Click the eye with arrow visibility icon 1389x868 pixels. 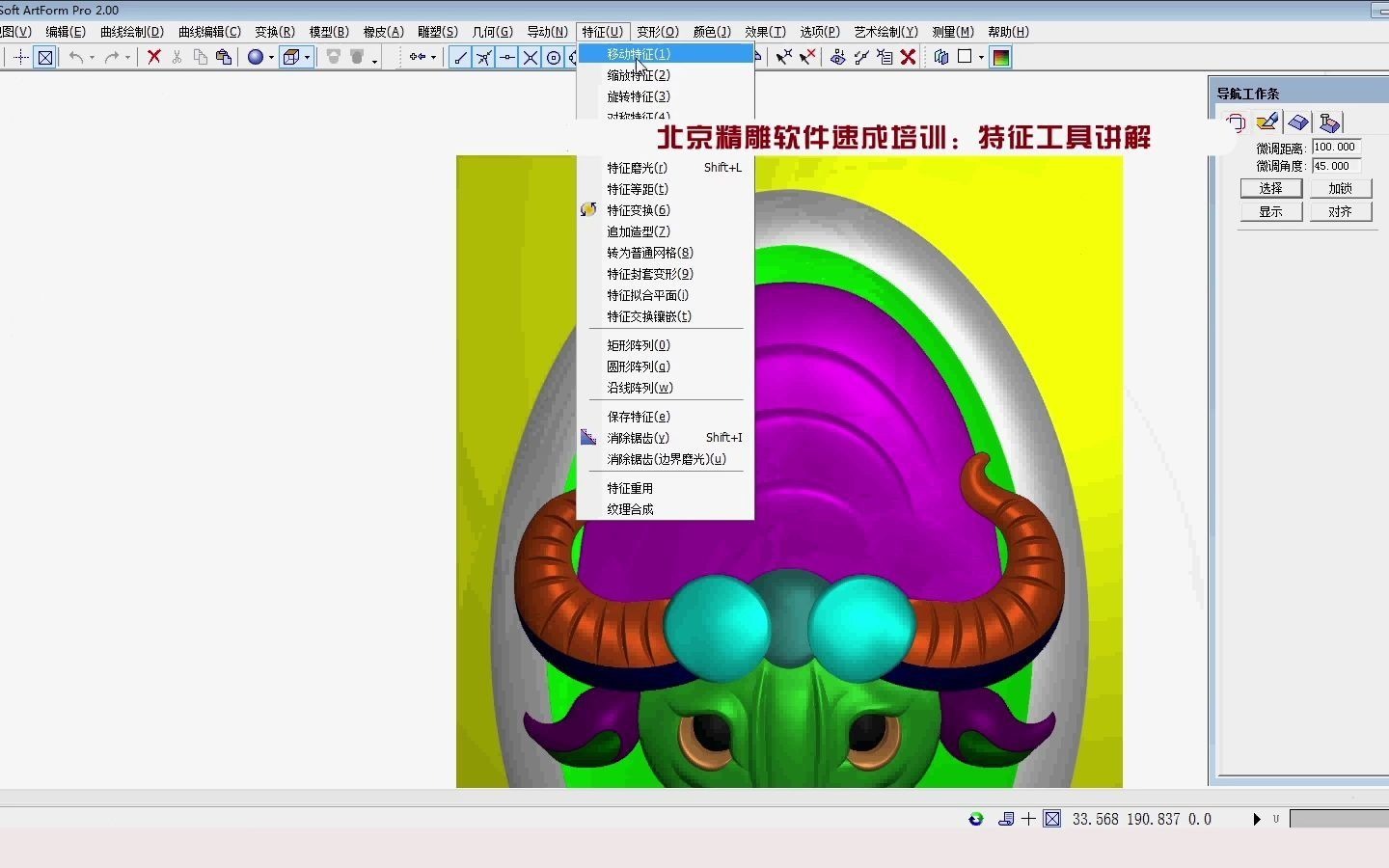[x=838, y=57]
